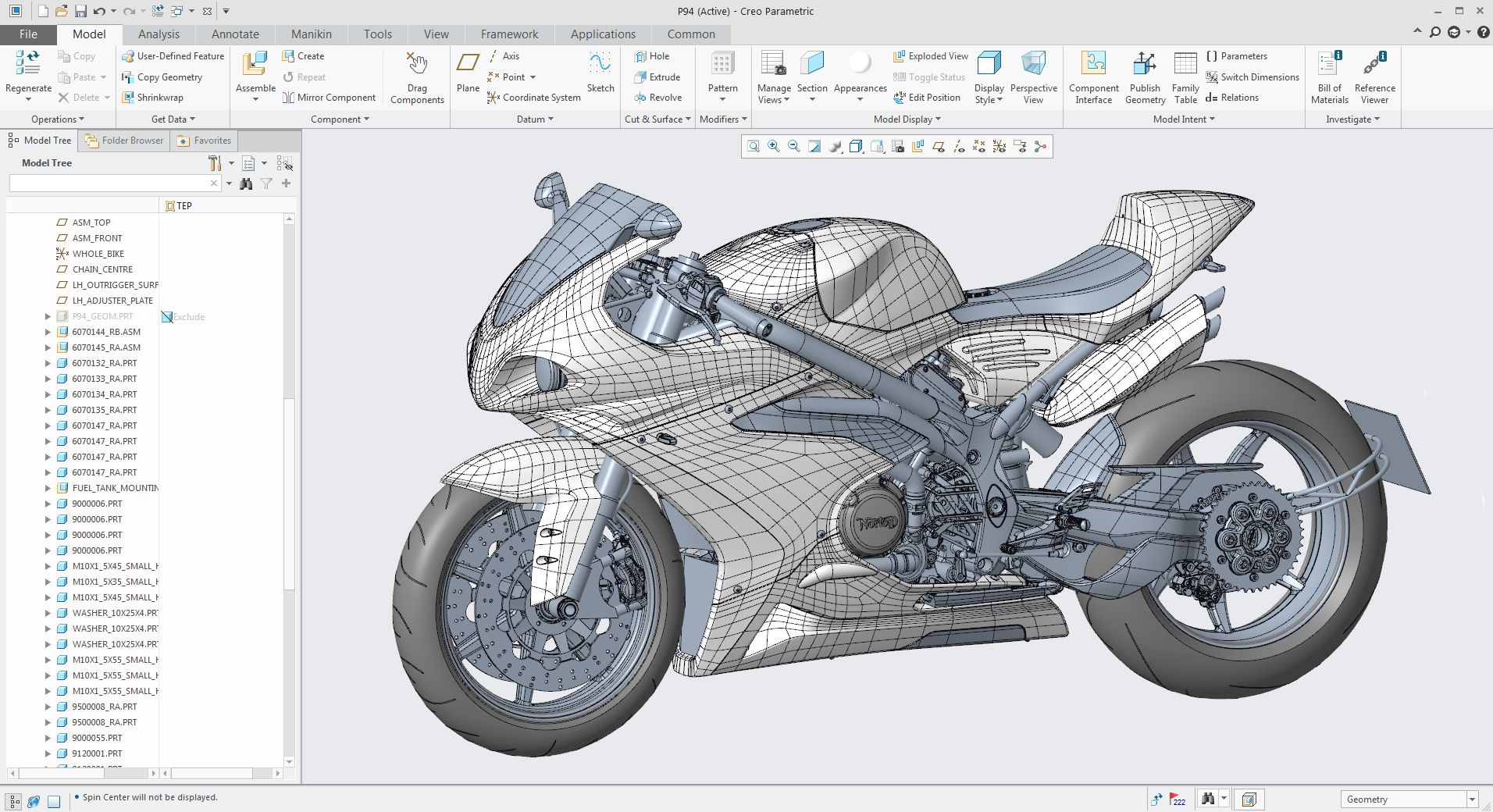Click Zoom Out in graphics toolbar
Screen dimensions: 1493x812
[794, 147]
